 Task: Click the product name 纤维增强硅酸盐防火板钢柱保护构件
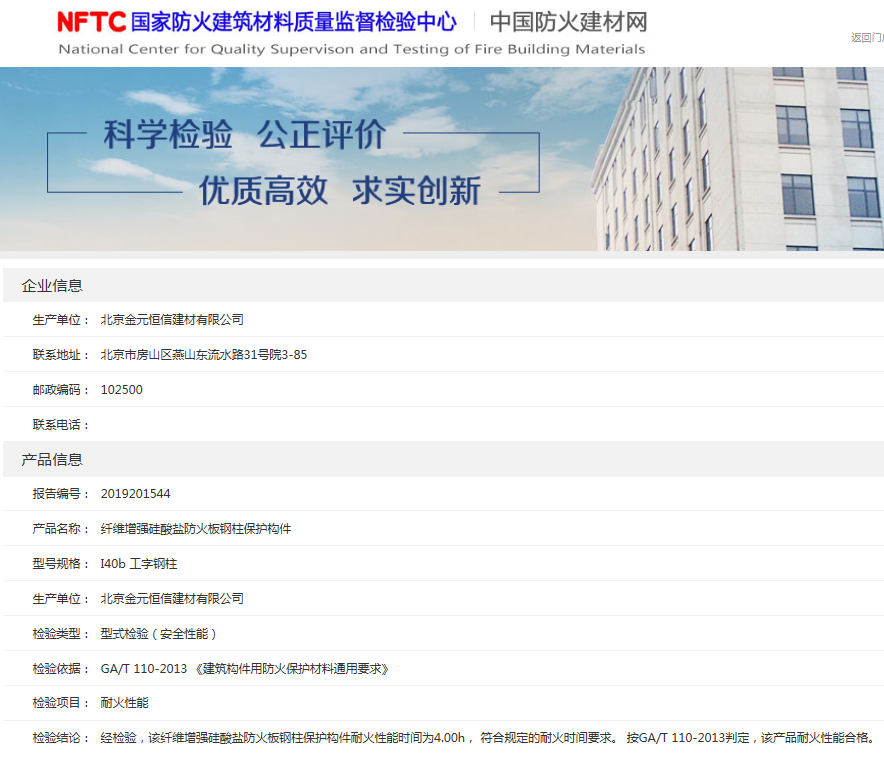[196, 529]
